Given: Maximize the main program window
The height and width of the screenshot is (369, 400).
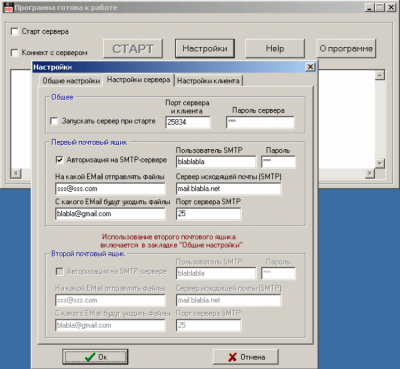Looking at the screenshot, I should (380, 7).
